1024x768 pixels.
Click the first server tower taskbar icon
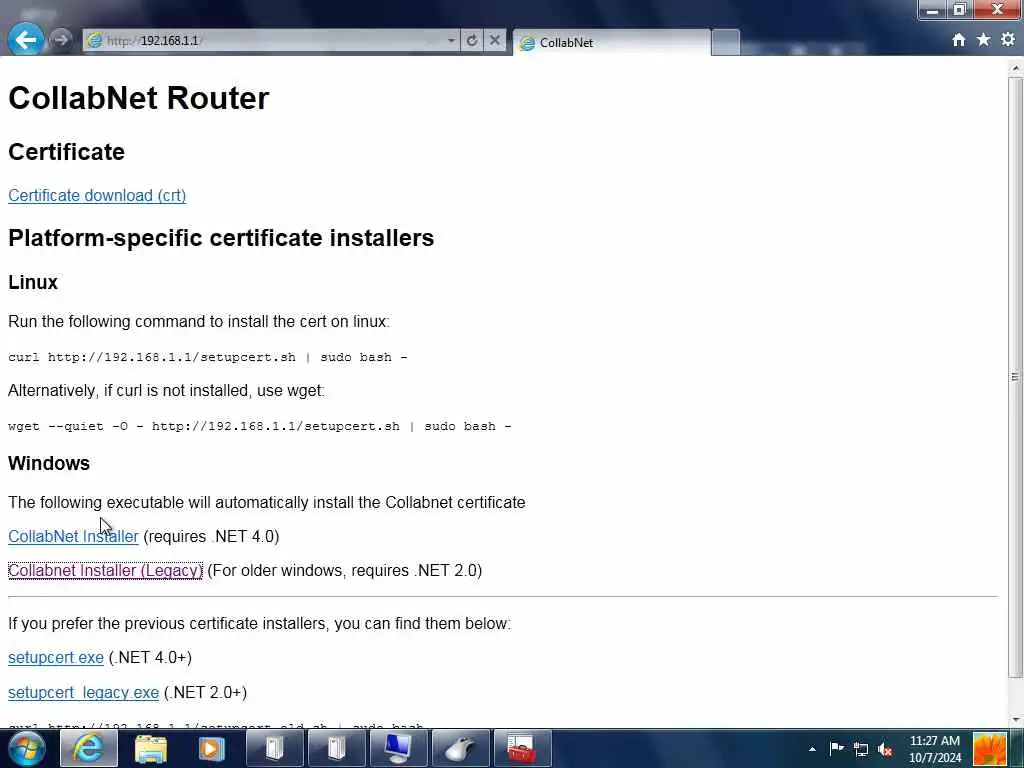pyautogui.click(x=275, y=748)
